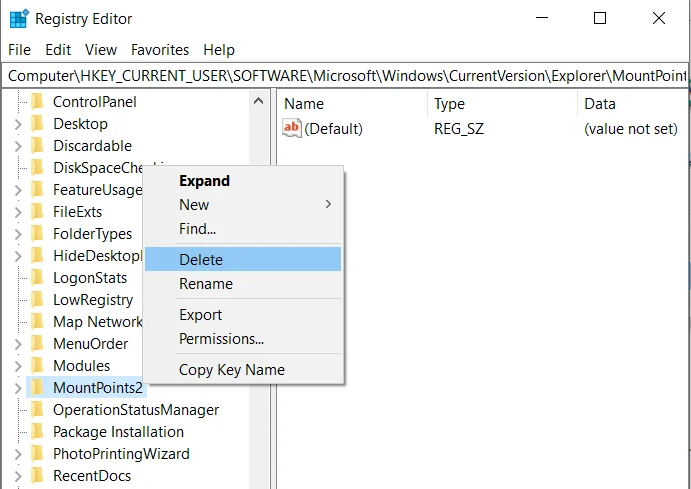Click the Desktop key folder icon

(x=38, y=124)
